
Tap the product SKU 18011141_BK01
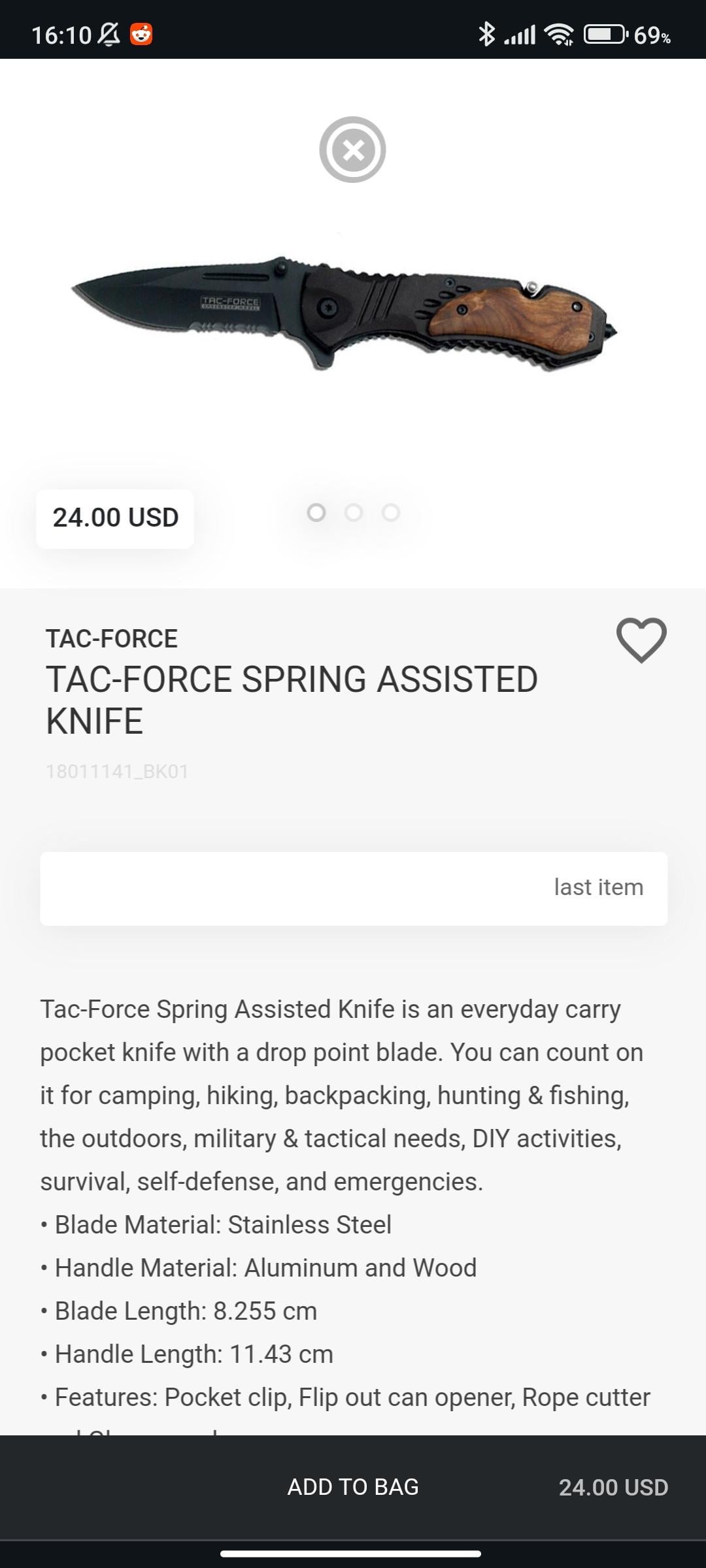[117, 772]
